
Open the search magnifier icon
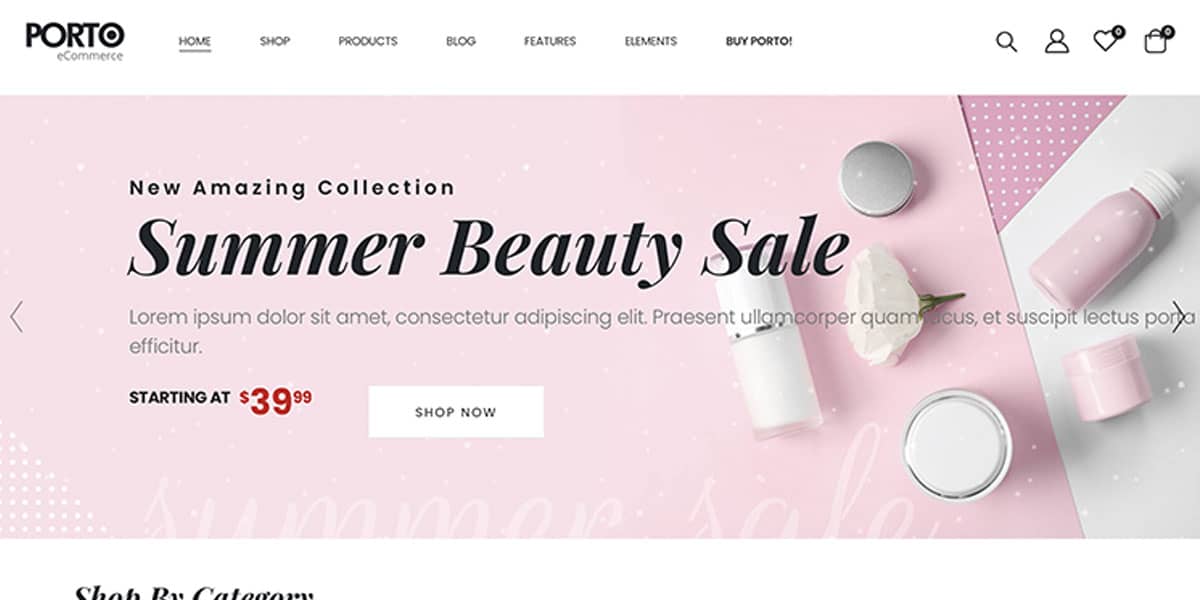[x=1007, y=41]
